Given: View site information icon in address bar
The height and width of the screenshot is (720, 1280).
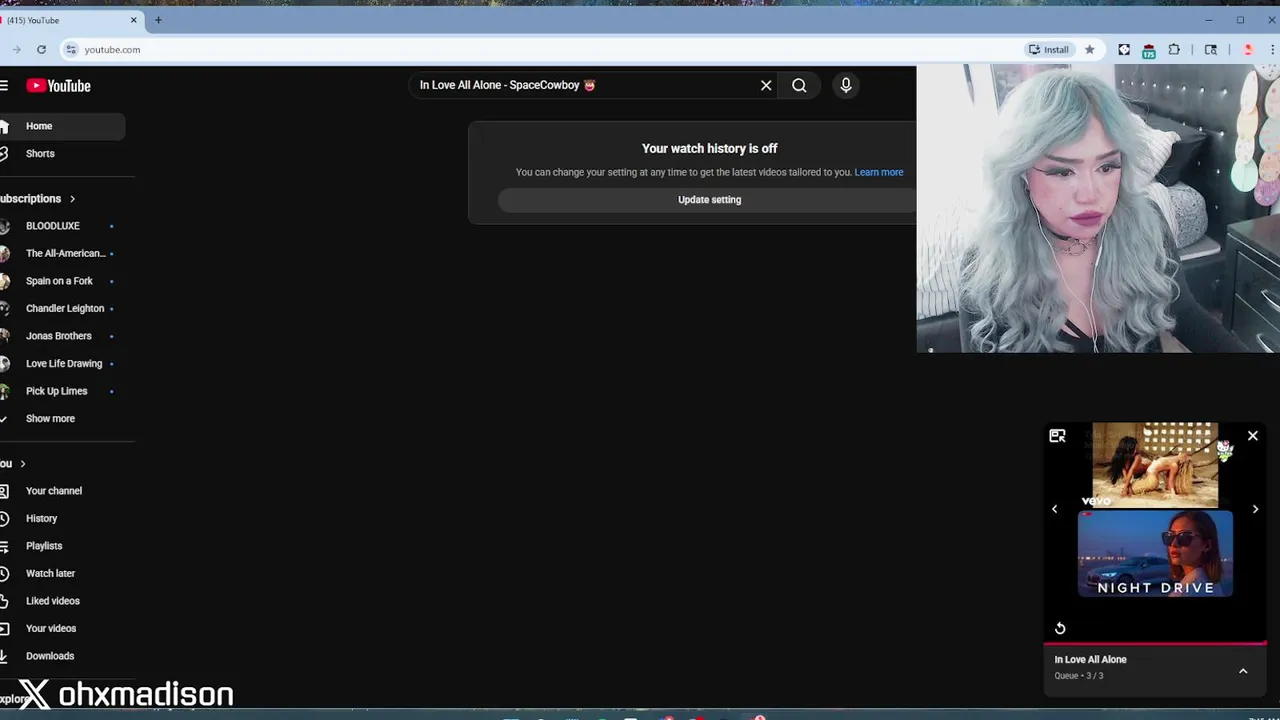Looking at the screenshot, I should tap(70, 49).
